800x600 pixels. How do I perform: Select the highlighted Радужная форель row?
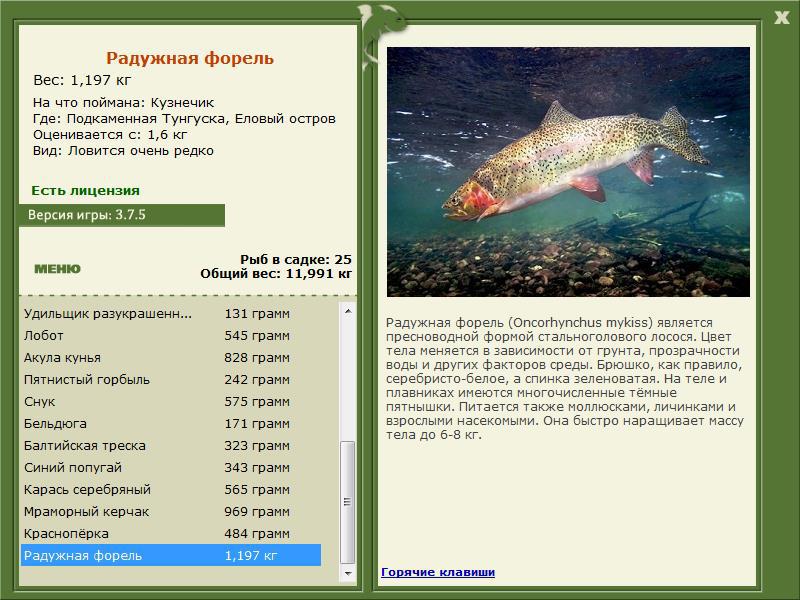pos(171,555)
